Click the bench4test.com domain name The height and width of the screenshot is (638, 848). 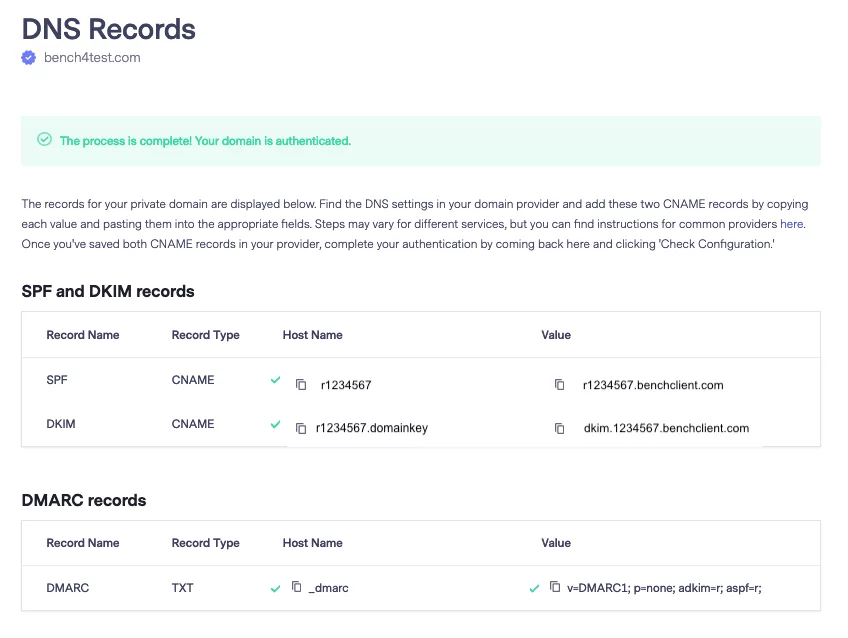click(92, 58)
